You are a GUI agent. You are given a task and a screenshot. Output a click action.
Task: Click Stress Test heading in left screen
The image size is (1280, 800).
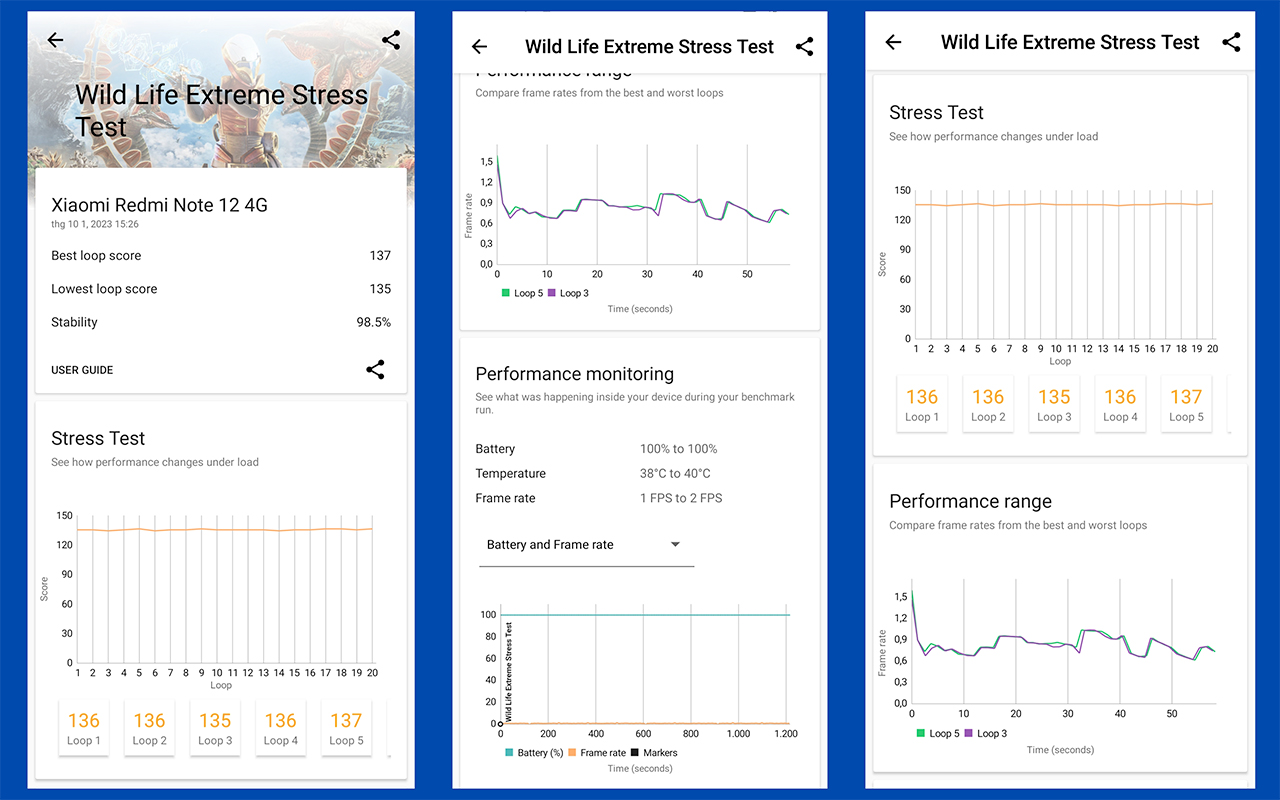tap(98, 438)
